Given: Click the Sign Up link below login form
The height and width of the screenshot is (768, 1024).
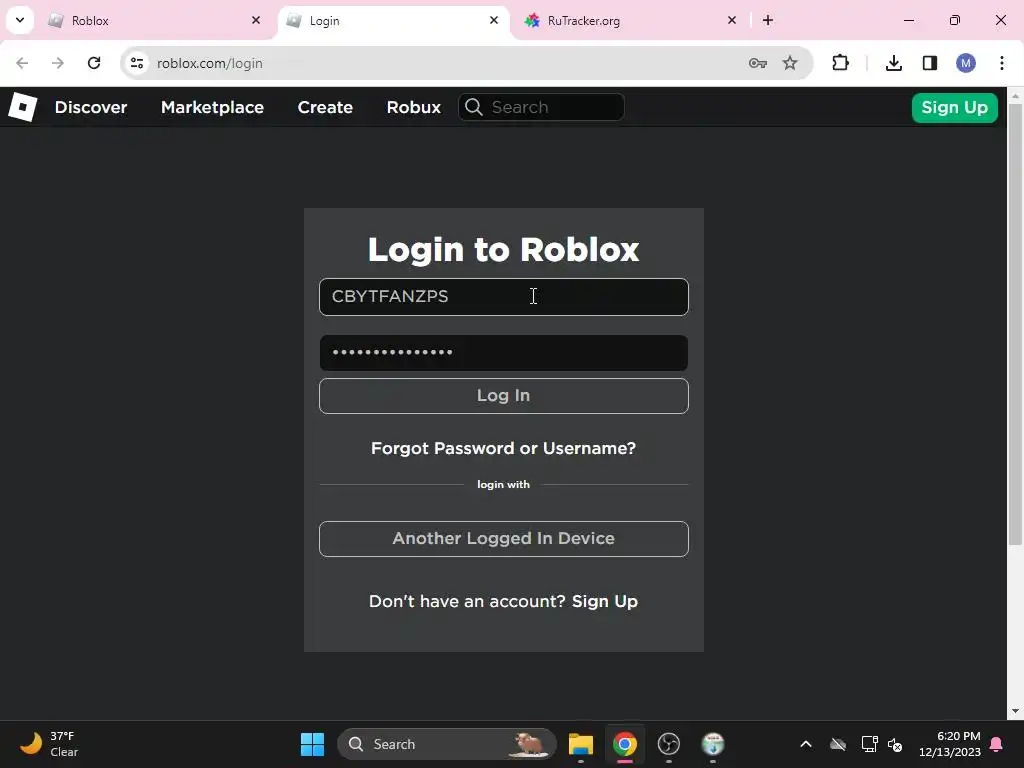Looking at the screenshot, I should (605, 601).
